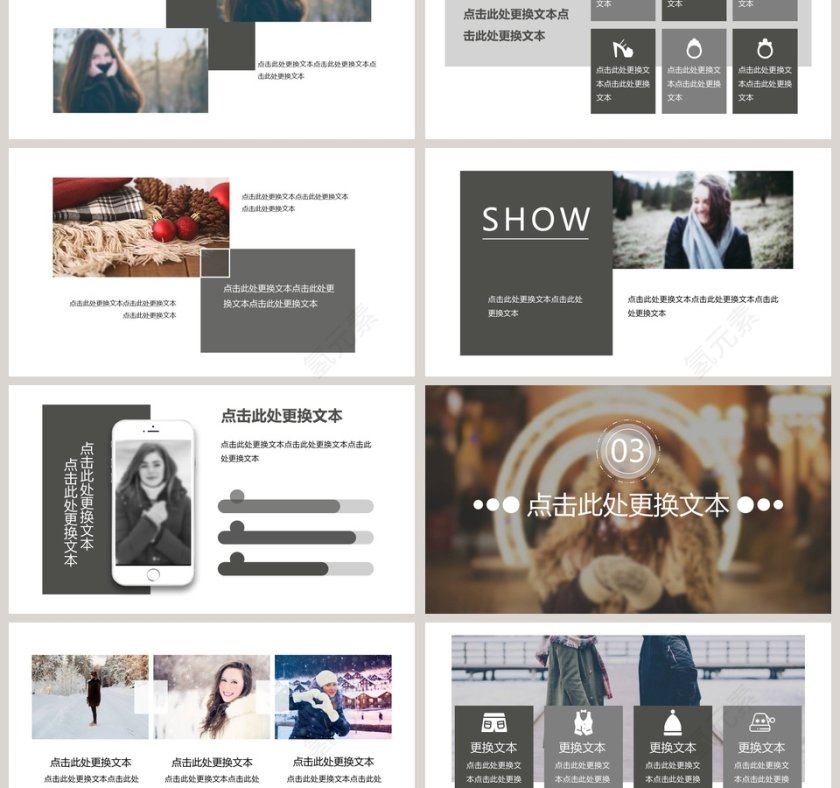Click the beanie hat icon
Viewport: 840px width, 788px height.
pyautogui.click(x=672, y=722)
